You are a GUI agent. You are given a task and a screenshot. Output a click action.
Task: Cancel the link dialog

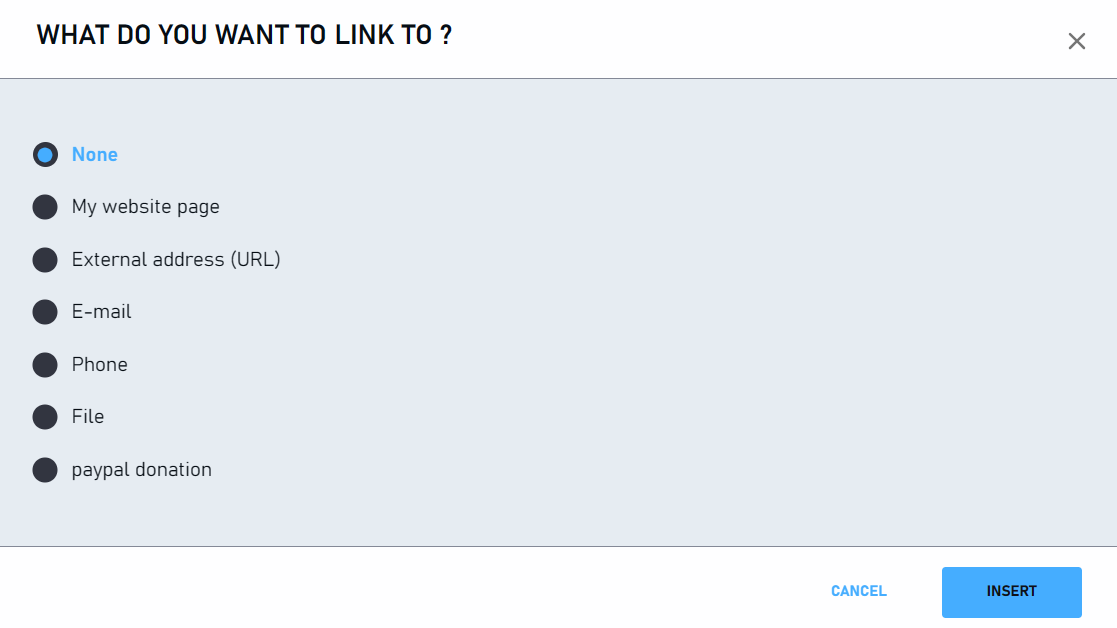click(858, 591)
